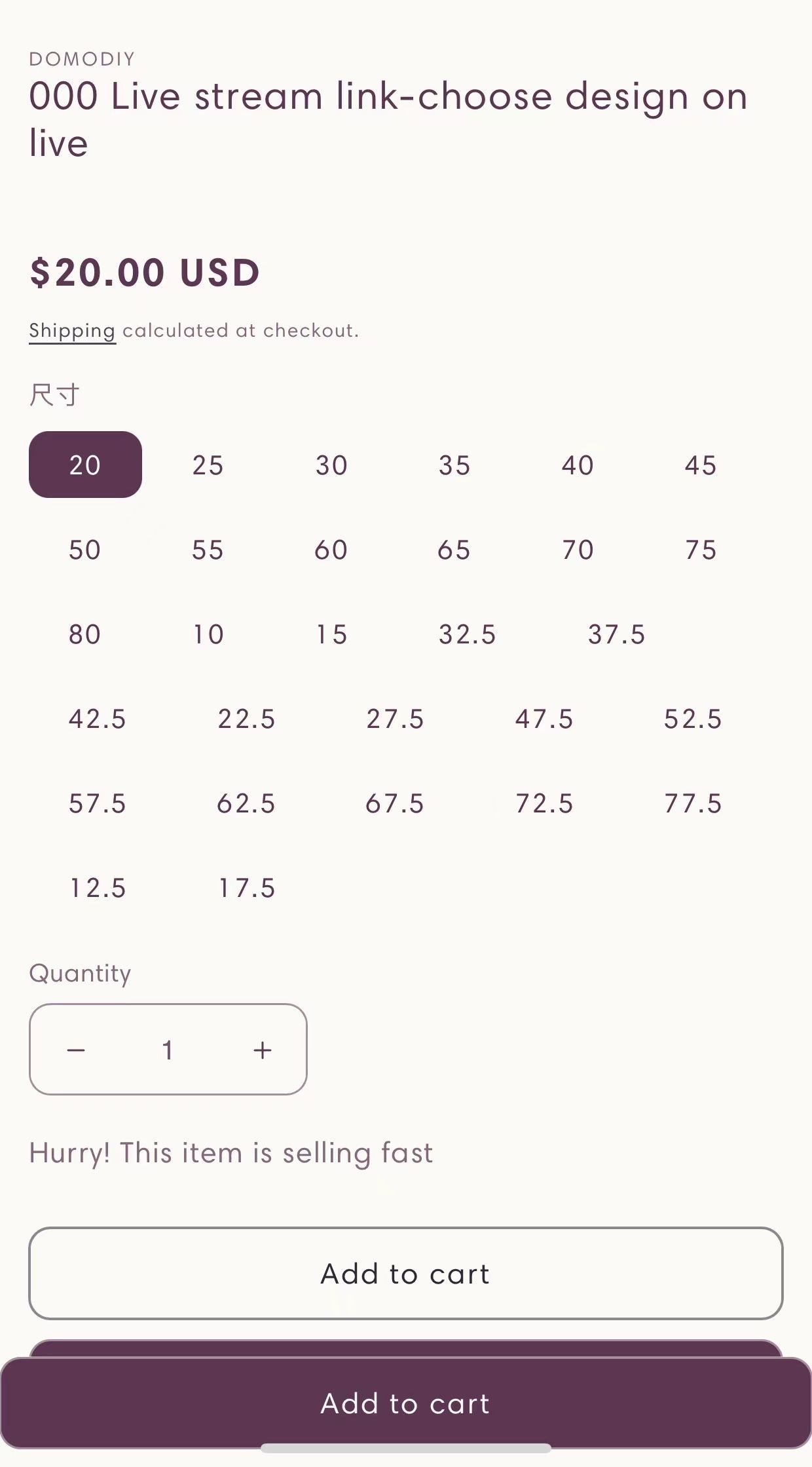Select size 67.5 variant
The height and width of the screenshot is (1467, 812).
click(395, 803)
